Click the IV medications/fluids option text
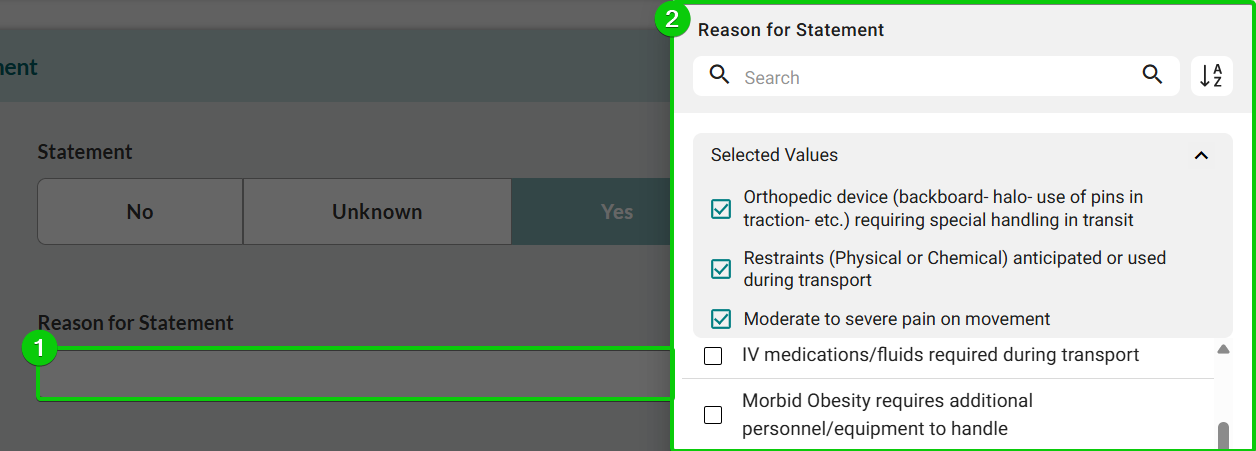This screenshot has height=451, width=1256. 940,355
